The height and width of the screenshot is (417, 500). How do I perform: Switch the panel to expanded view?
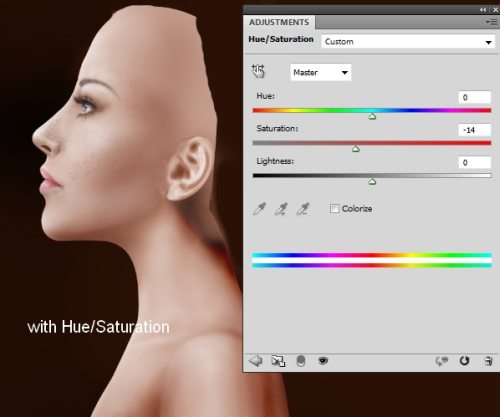[x=278, y=361]
